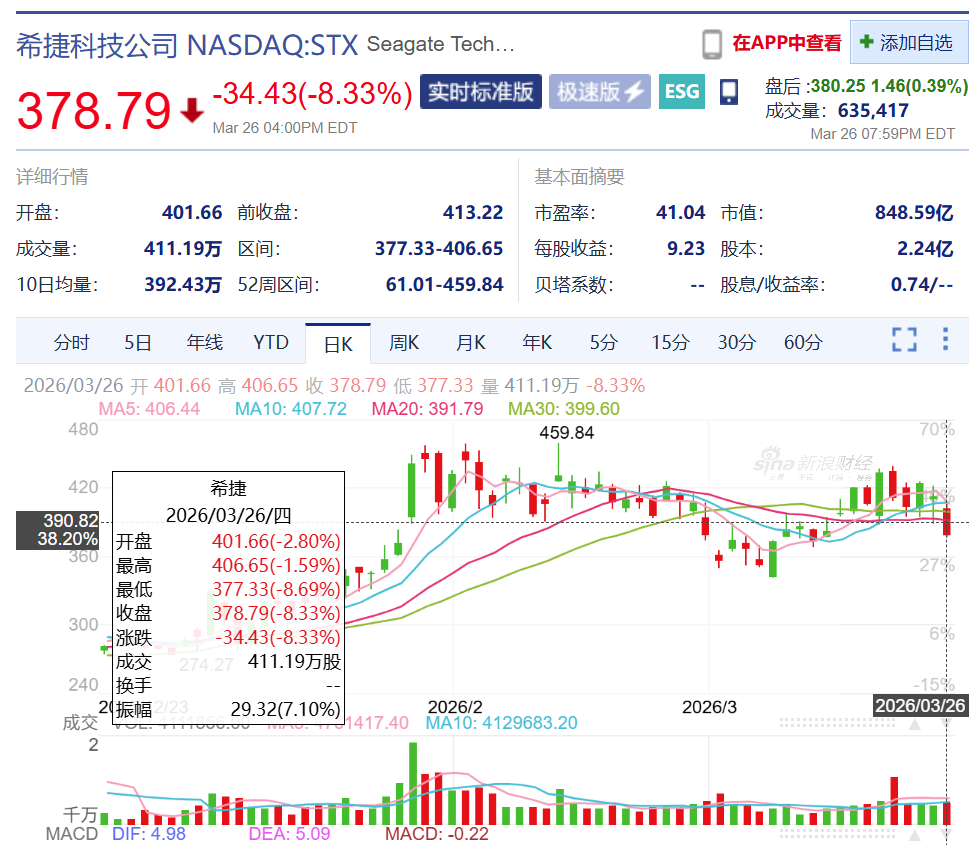Click the ESG badge
The width and height of the screenshot is (970, 845).
[682, 92]
